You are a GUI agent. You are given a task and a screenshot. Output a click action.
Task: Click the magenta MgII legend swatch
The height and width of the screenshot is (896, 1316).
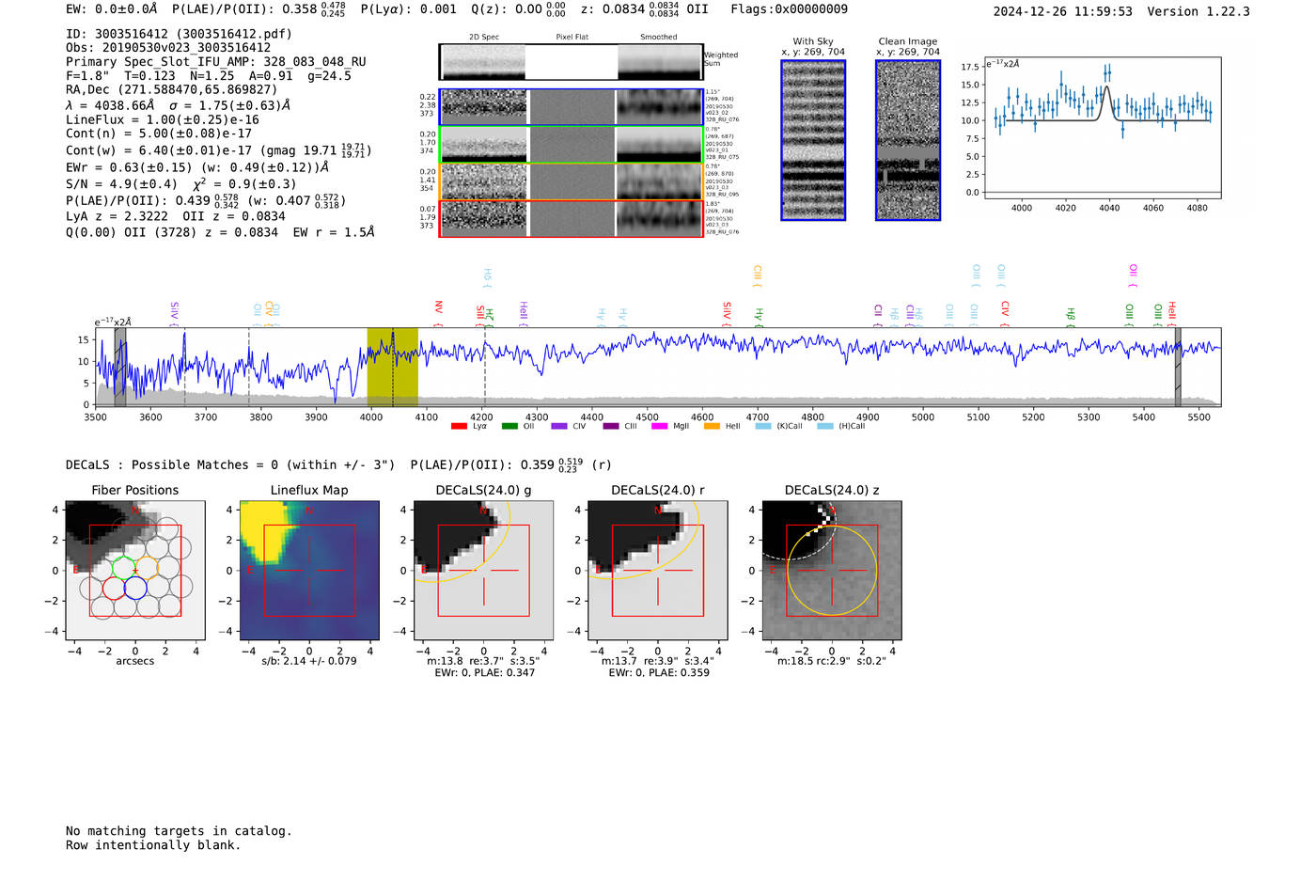coord(659,426)
